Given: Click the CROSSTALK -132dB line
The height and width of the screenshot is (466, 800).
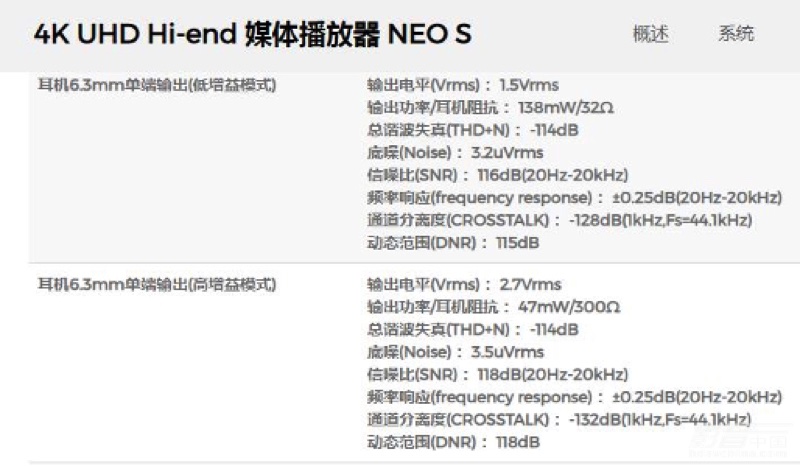Looking at the screenshot, I should 560,419.
